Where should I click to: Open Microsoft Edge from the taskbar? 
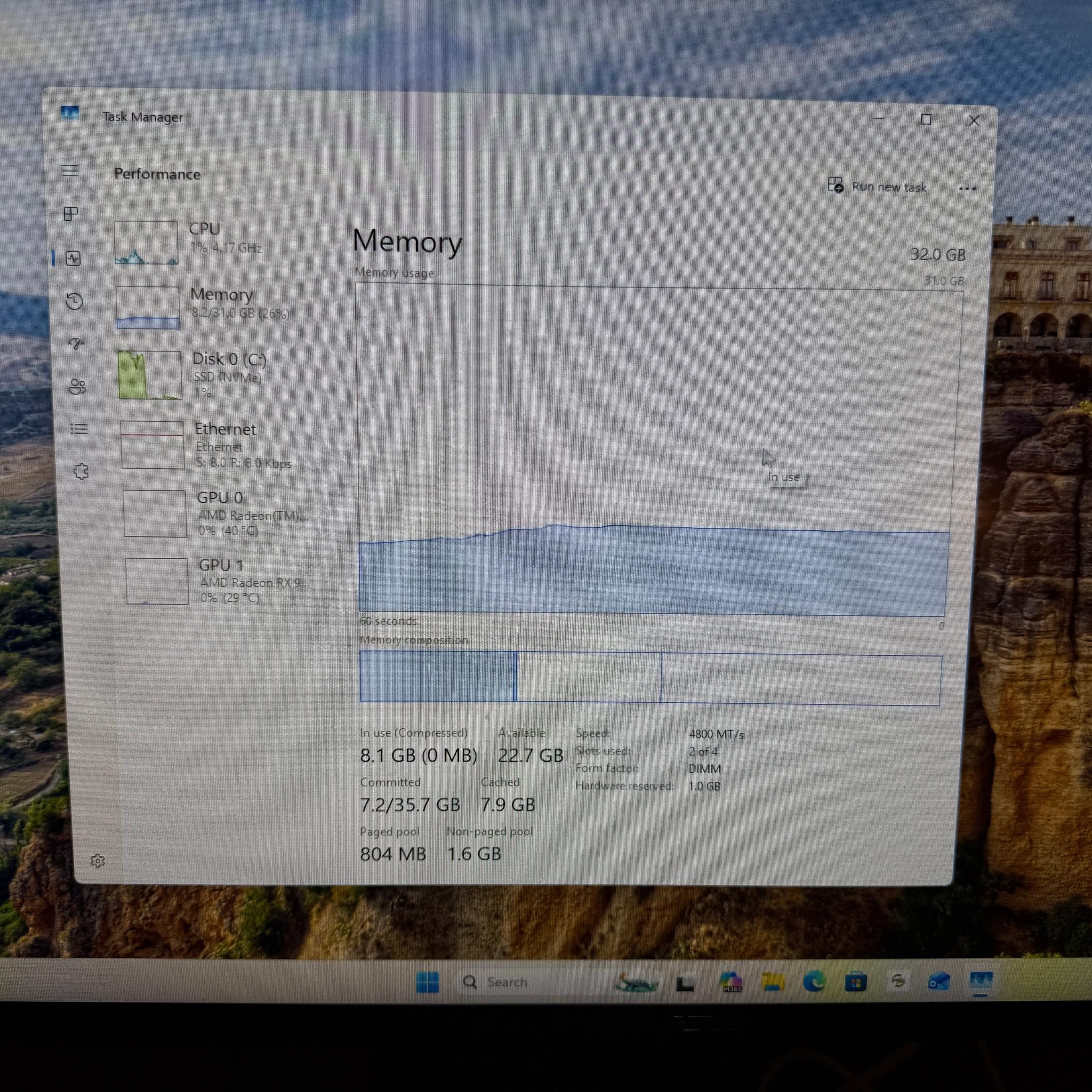815,982
